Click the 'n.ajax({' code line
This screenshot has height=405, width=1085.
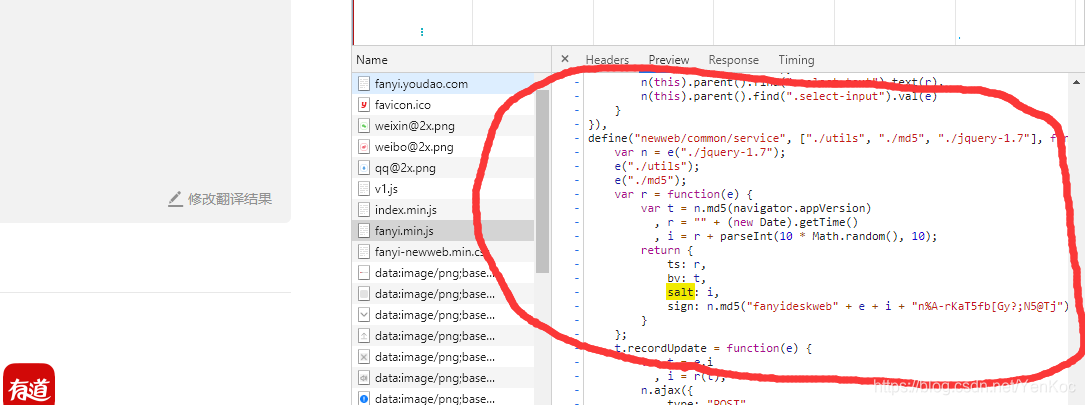(666, 390)
